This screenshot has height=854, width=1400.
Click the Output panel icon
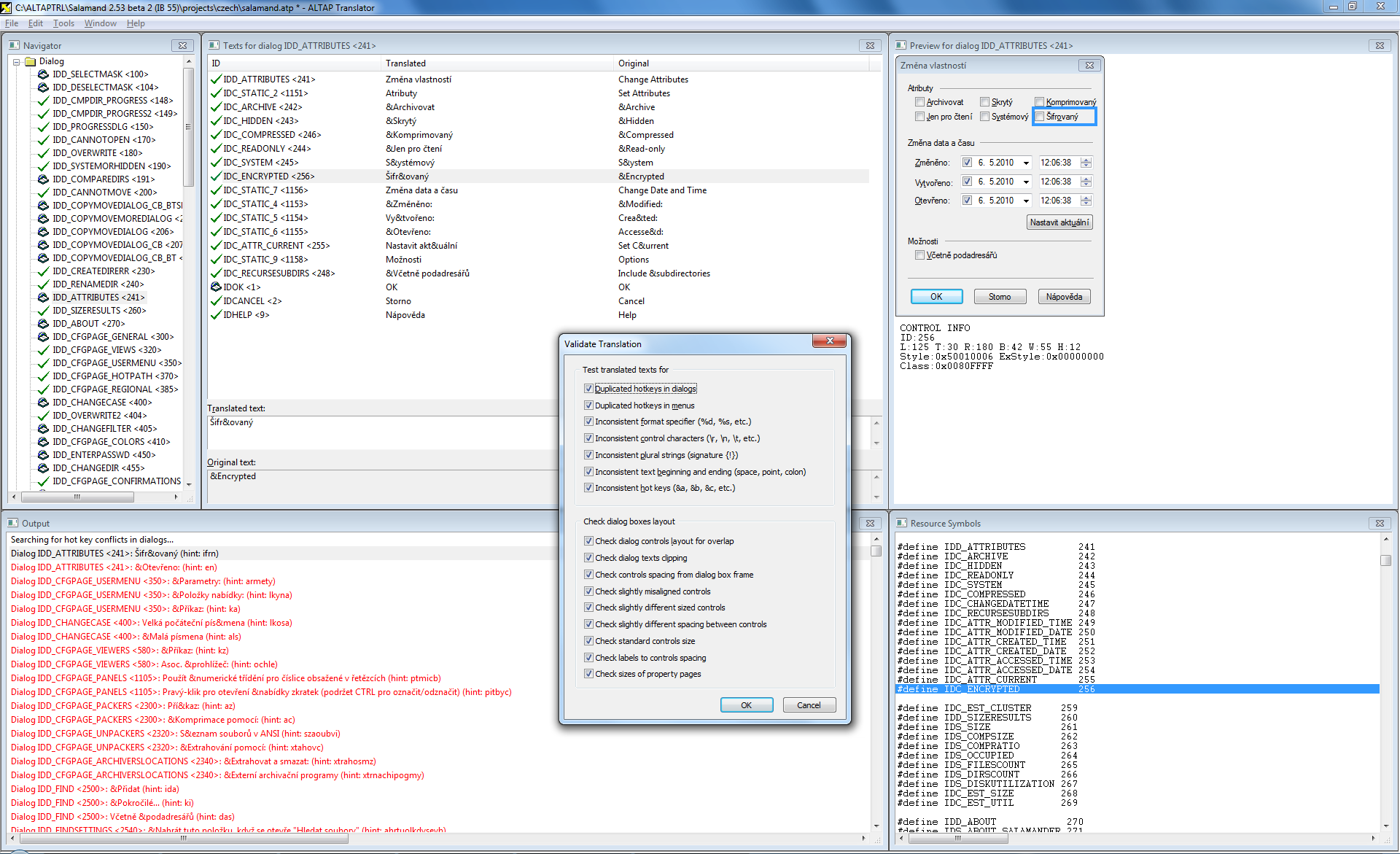click(x=13, y=523)
